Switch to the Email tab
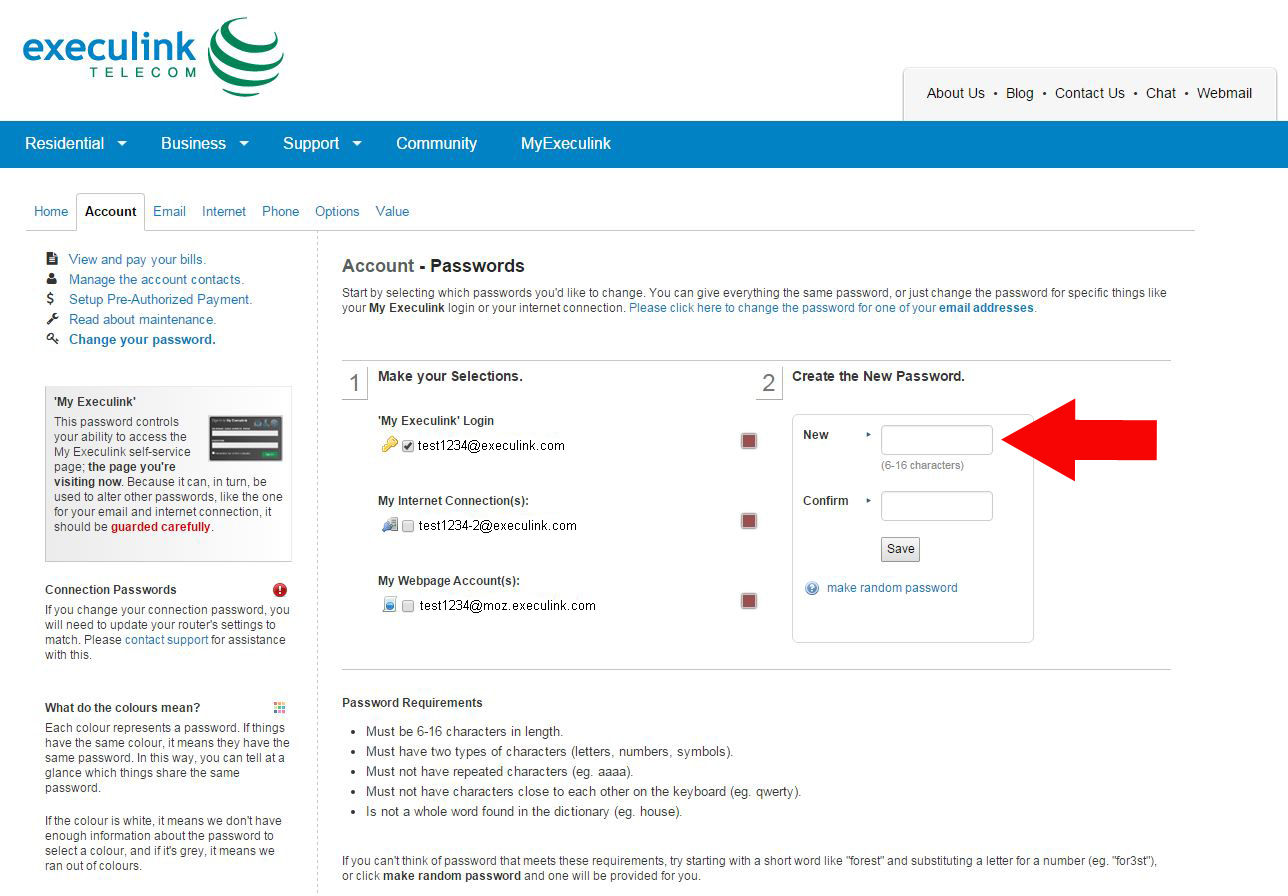Screen dimensions: 1288x896 [169, 211]
